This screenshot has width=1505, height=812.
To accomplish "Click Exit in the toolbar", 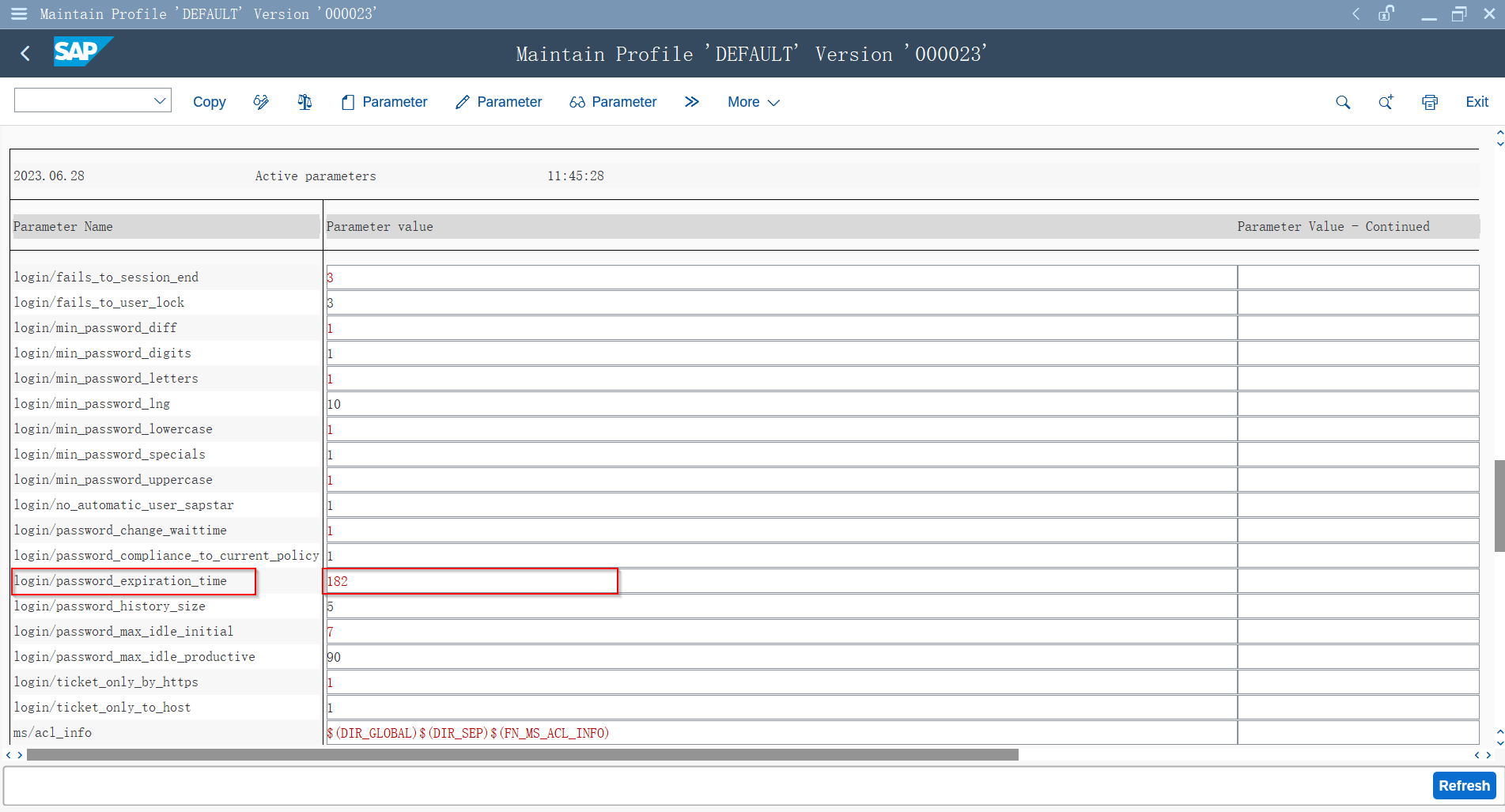I will pos(1477,102).
